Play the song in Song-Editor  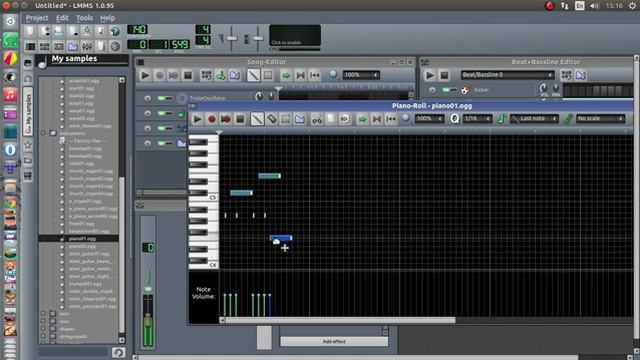click(145, 75)
